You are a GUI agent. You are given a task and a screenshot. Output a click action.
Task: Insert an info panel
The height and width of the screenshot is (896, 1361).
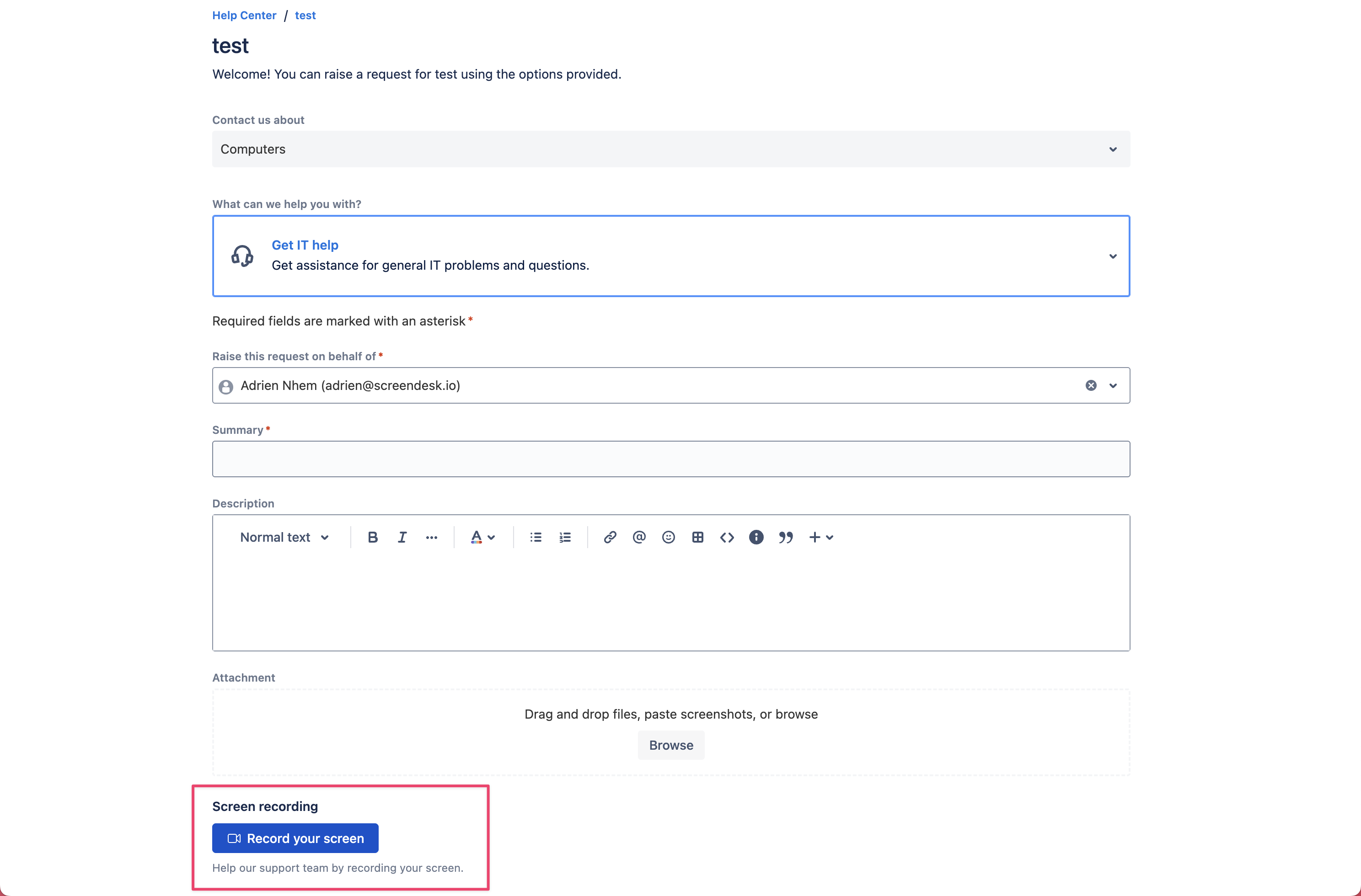(x=756, y=537)
